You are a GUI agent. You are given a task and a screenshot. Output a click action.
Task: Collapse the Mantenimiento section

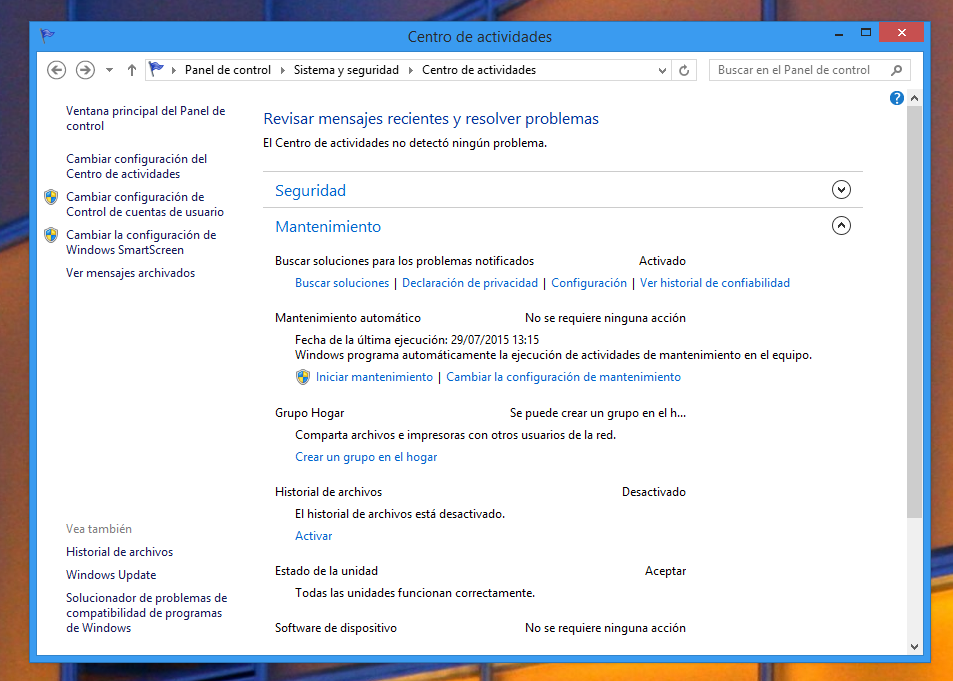[841, 226]
